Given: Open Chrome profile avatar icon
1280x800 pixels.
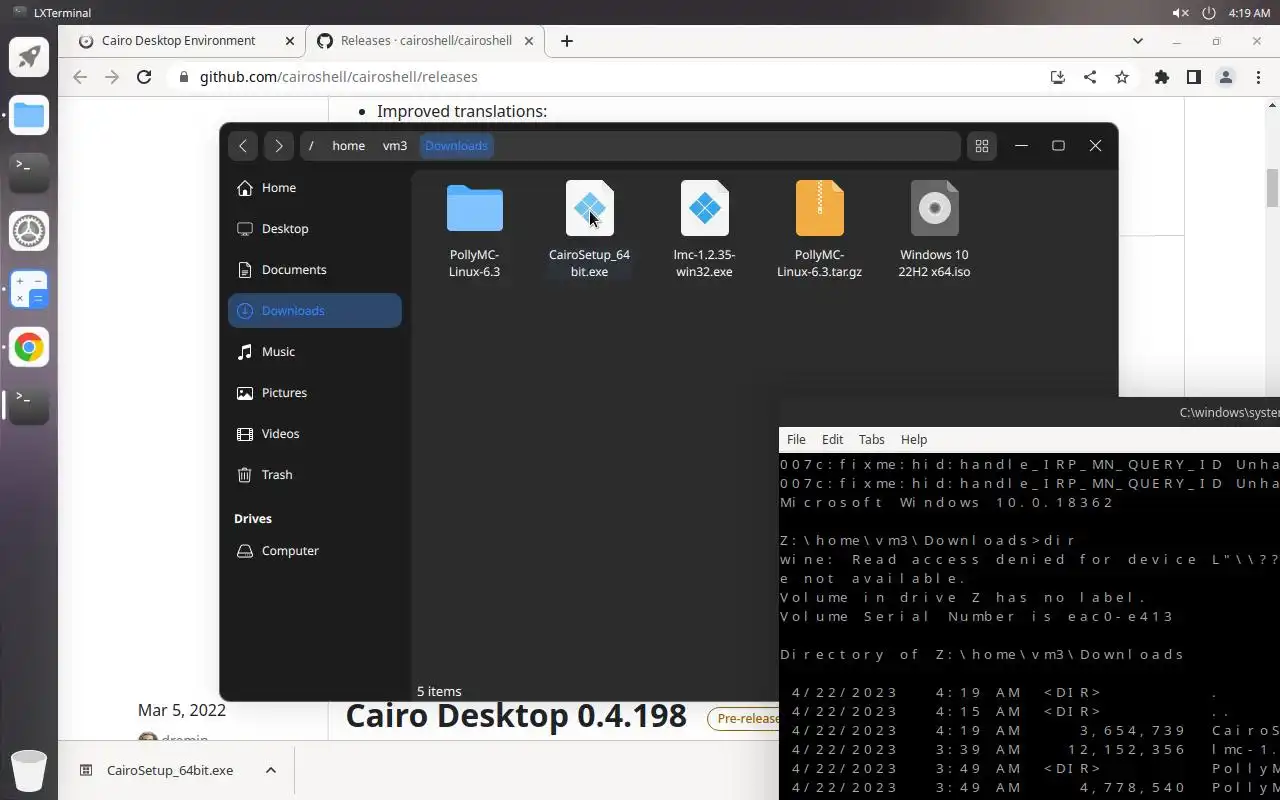Looking at the screenshot, I should [x=1225, y=77].
